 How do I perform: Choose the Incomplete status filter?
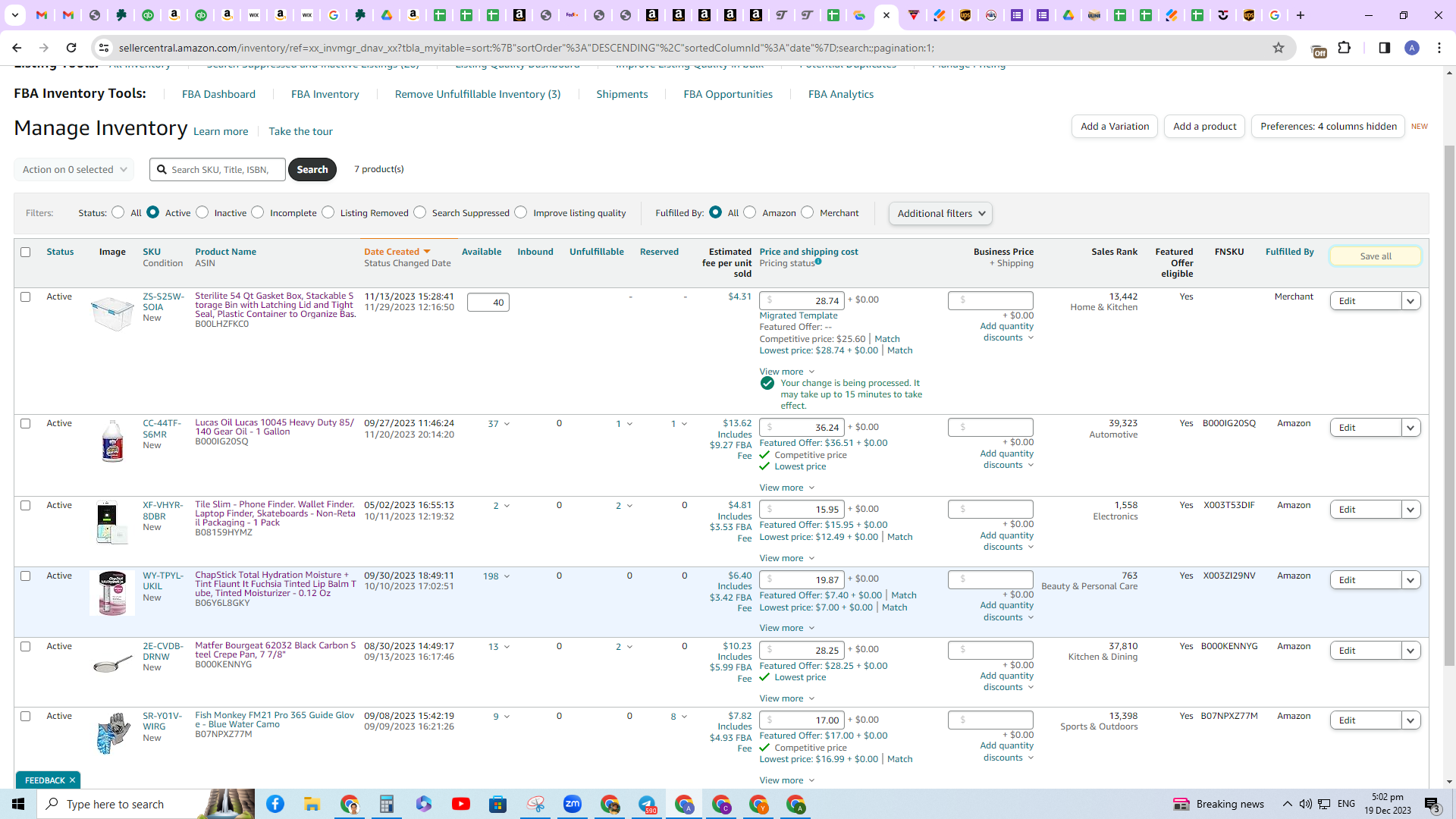point(258,212)
